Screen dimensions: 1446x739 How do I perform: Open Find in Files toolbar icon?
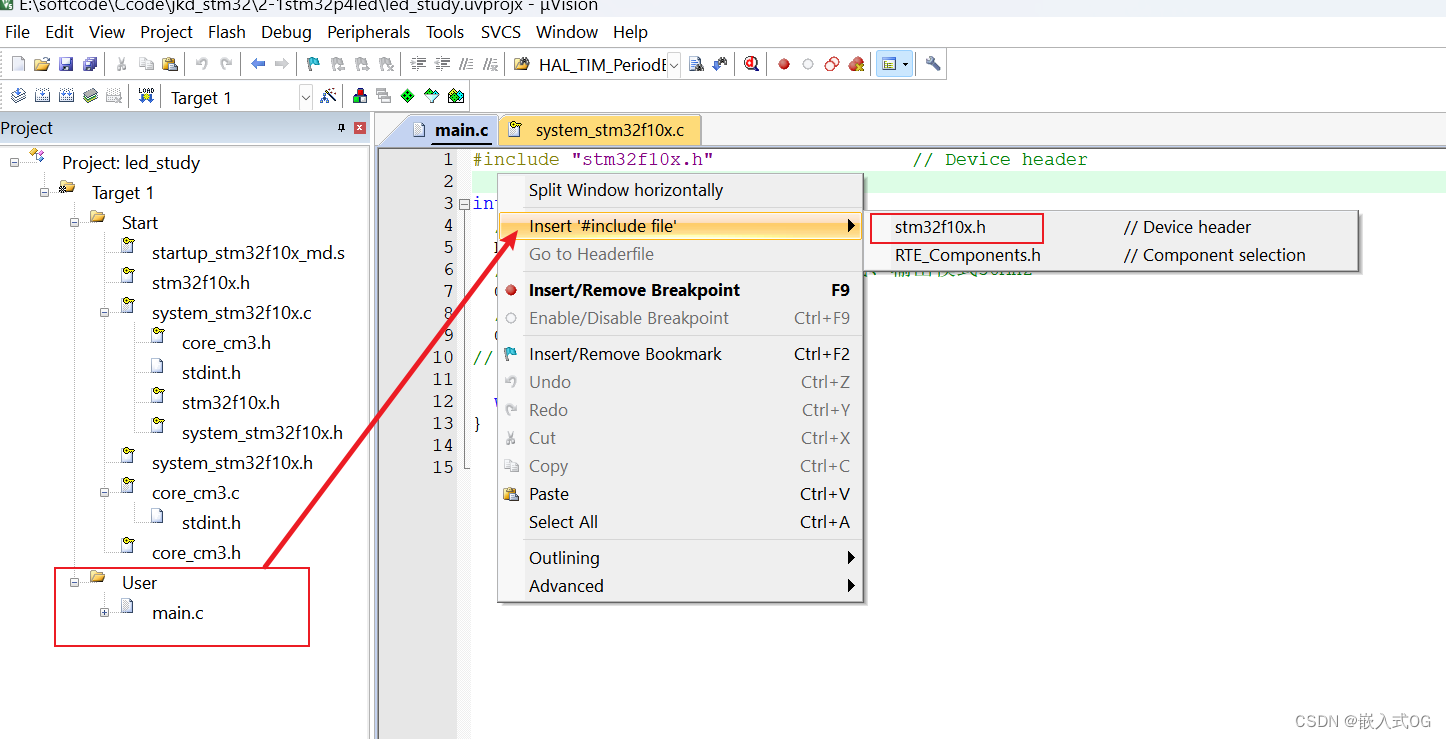(x=522, y=64)
